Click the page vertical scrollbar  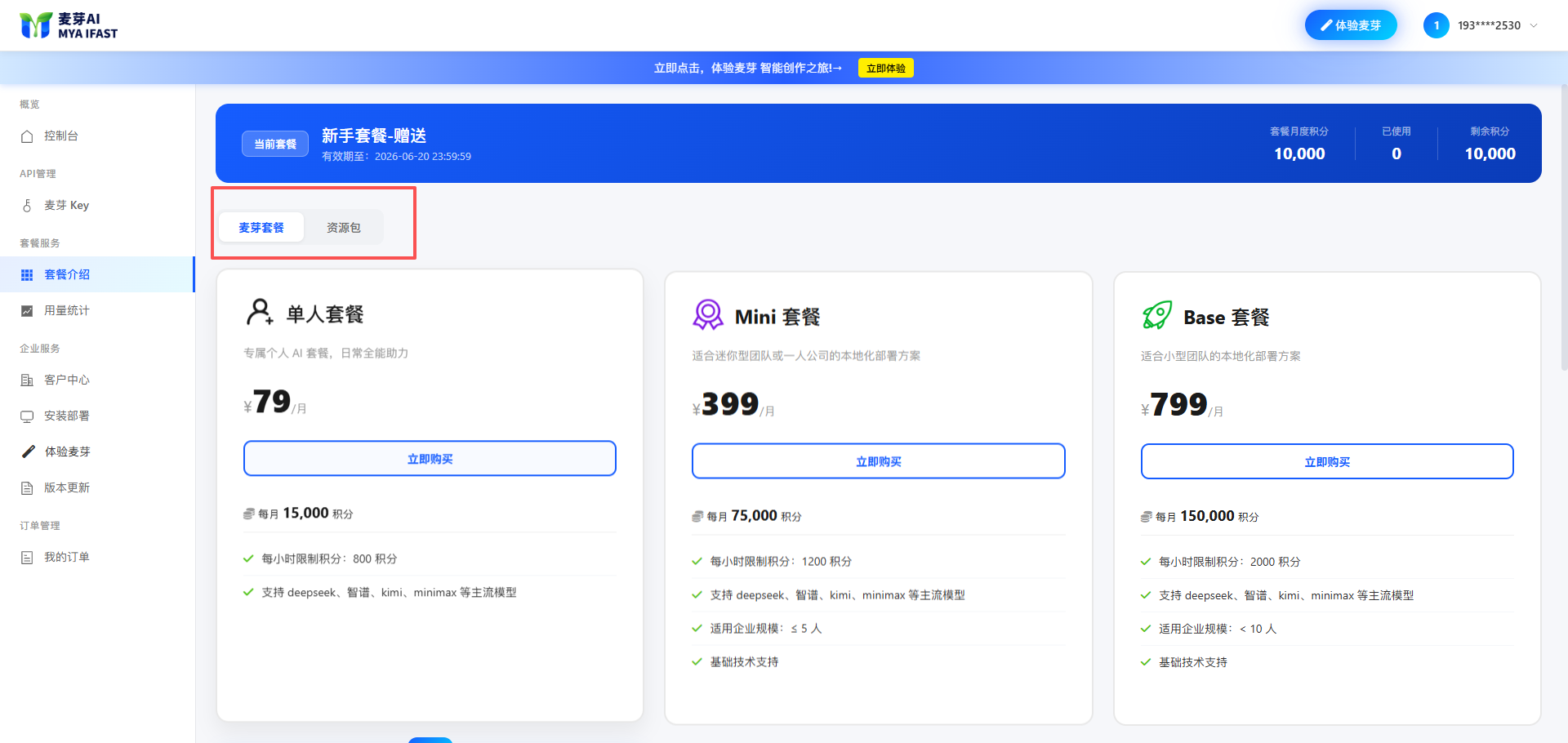pyautogui.click(x=1563, y=229)
